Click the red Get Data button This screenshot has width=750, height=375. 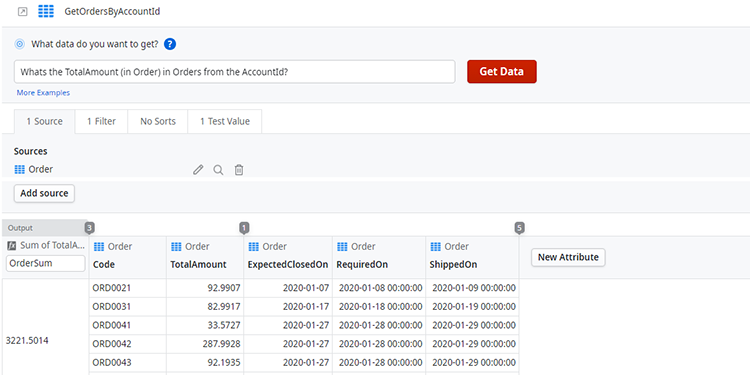tap(502, 72)
